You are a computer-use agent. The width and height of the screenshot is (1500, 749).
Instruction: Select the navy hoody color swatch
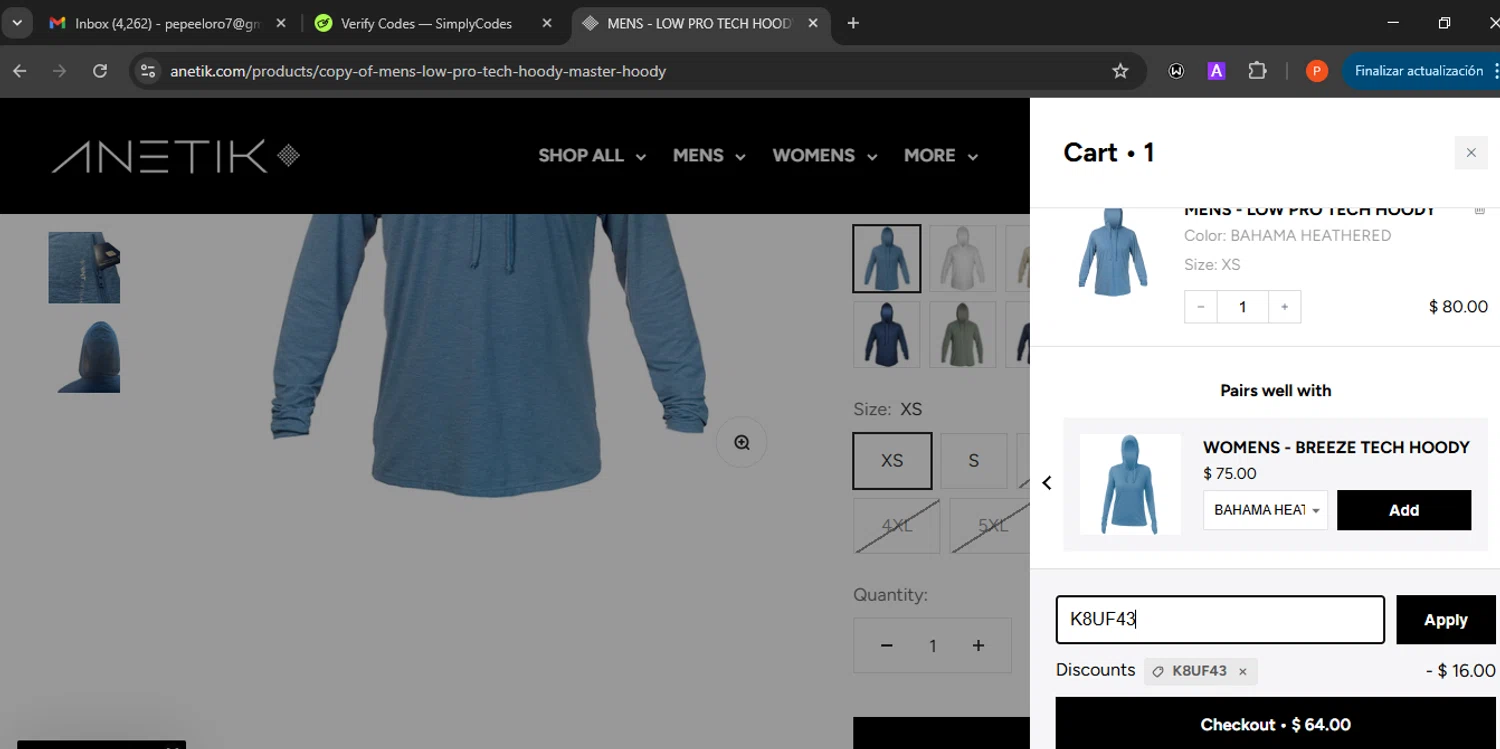[x=887, y=335]
